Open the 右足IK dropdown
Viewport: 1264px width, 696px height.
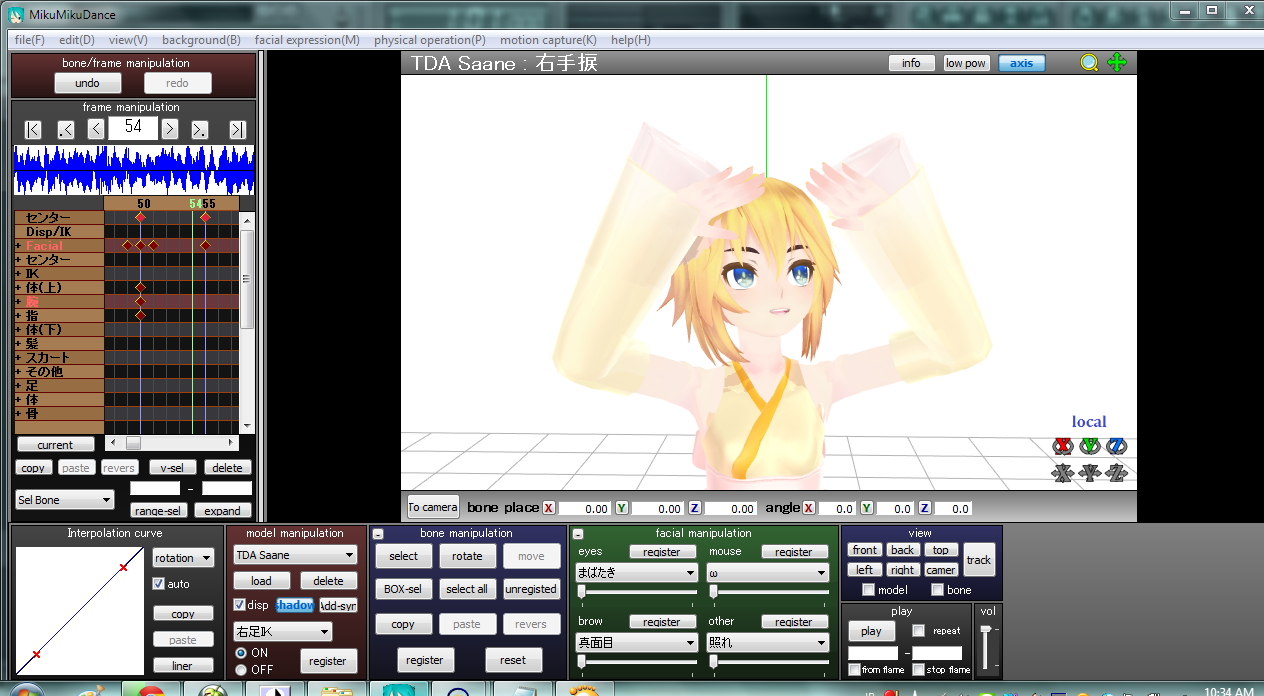point(282,632)
